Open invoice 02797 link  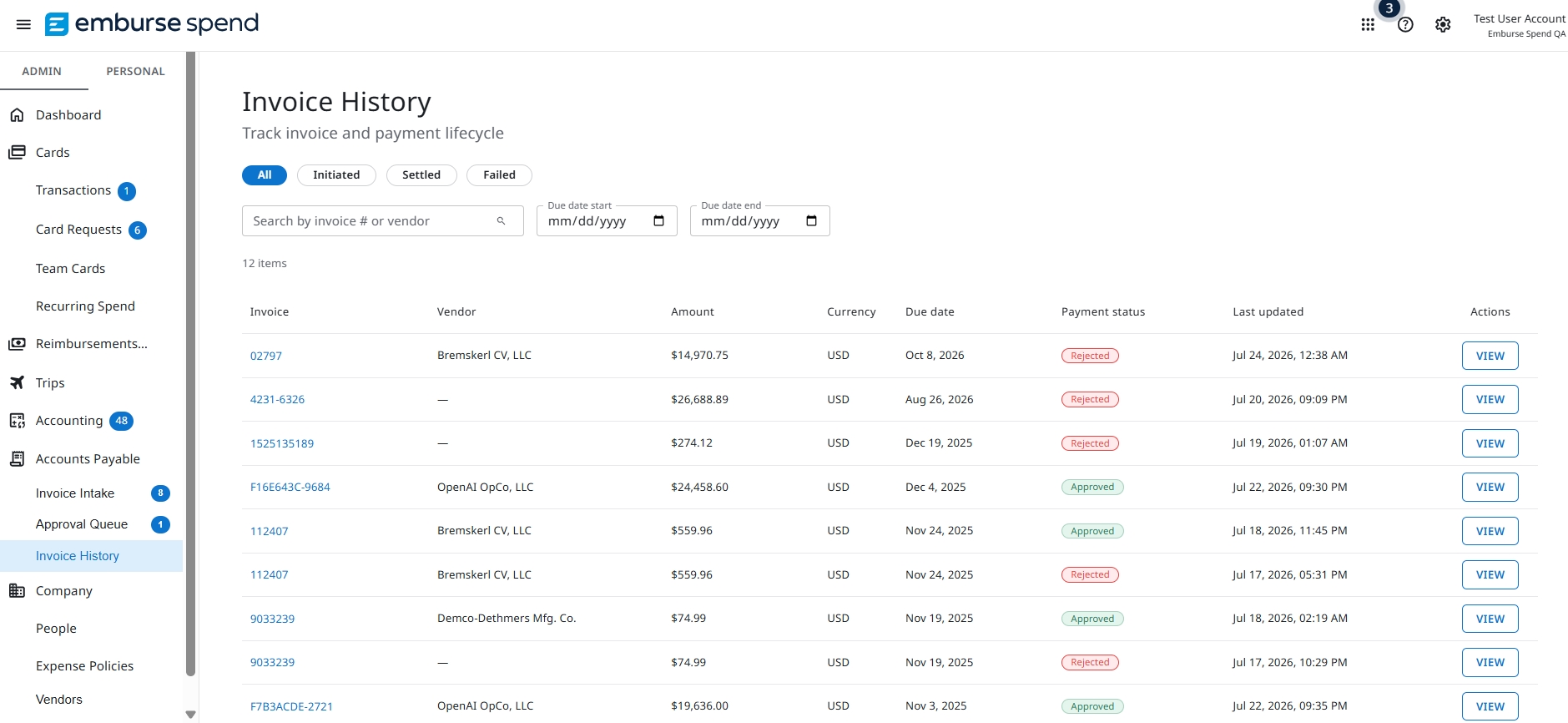click(266, 356)
